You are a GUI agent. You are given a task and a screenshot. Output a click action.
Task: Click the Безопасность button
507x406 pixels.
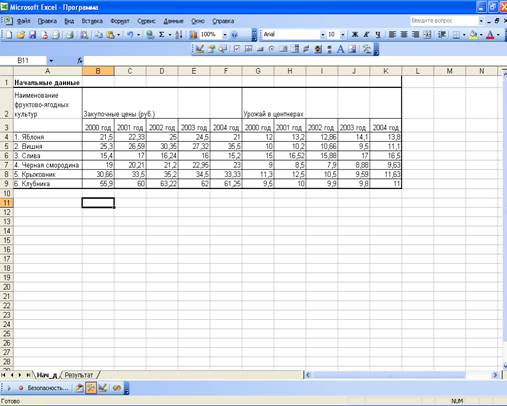(44, 388)
